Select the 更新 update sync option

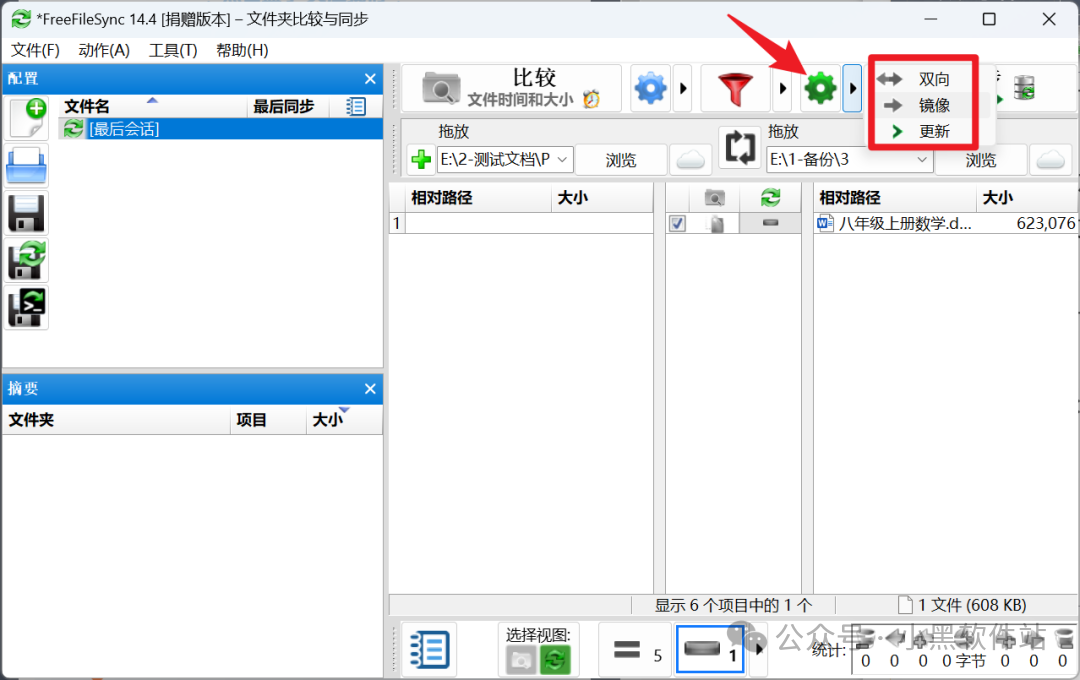point(923,132)
